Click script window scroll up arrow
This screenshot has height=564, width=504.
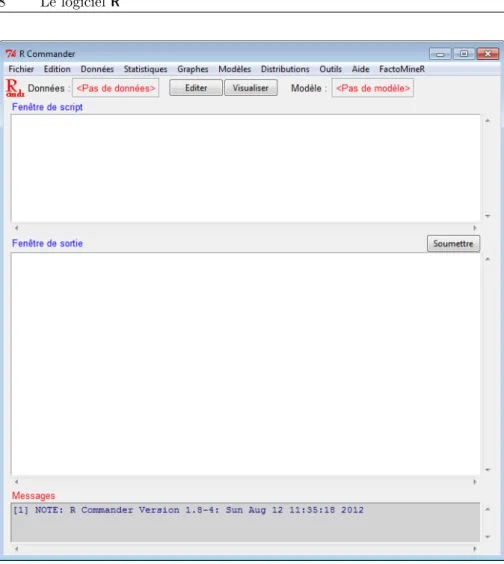coord(488,120)
